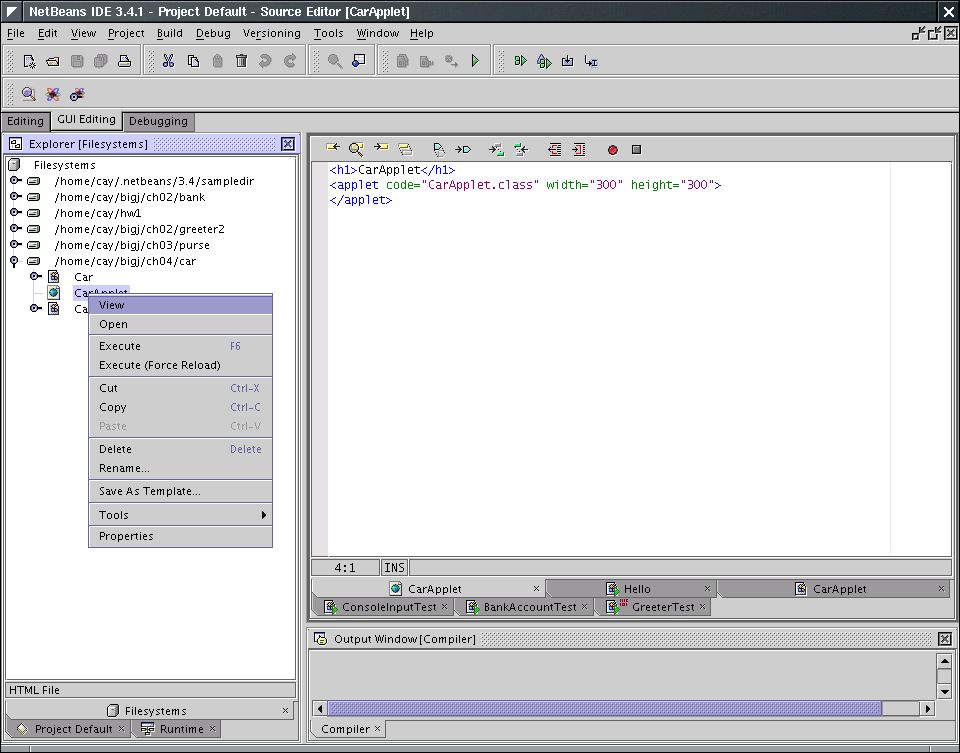Screen dimensions: 960x753
Task: Choose Execute (Force Reload) in context menu
Action: click(x=181, y=365)
